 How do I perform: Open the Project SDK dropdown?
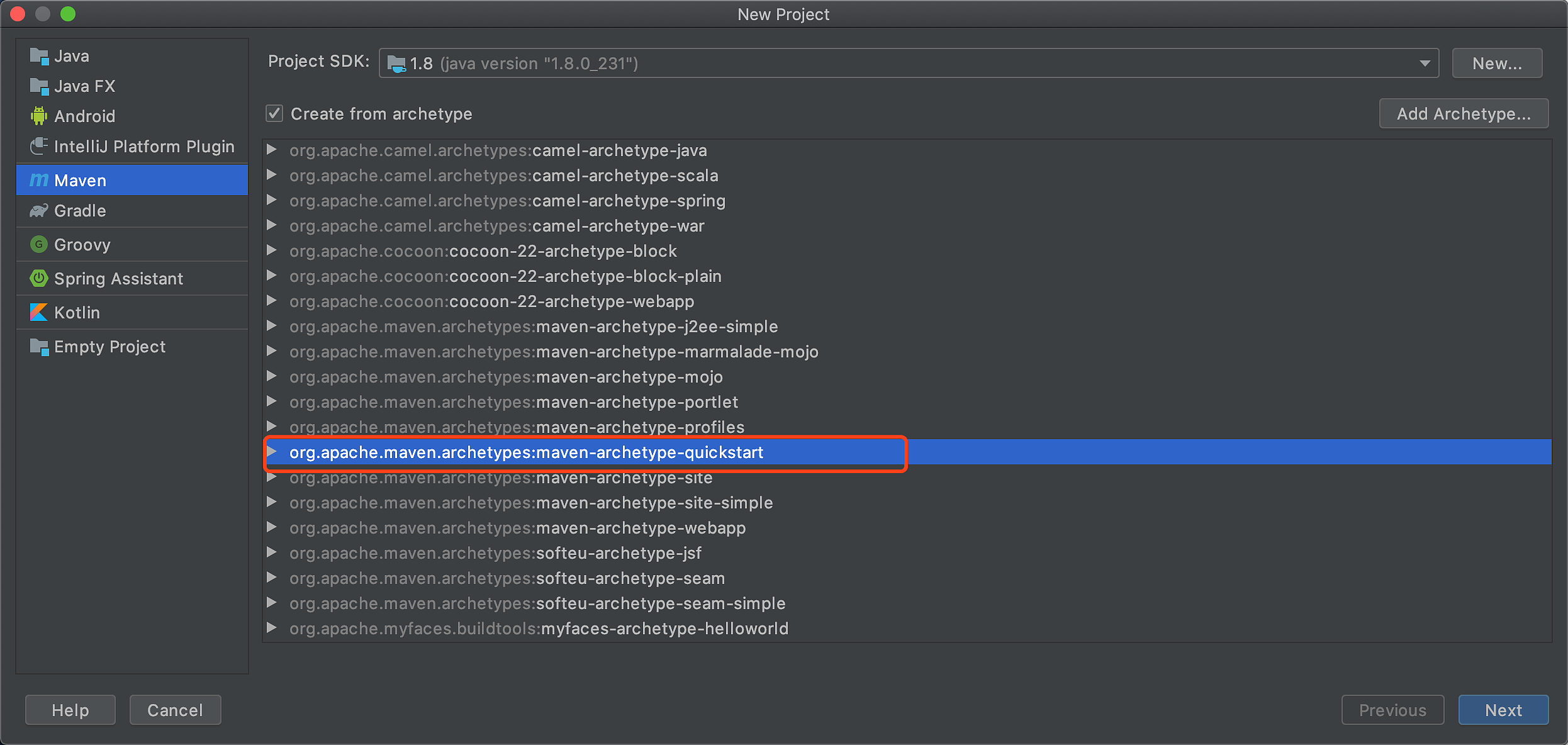tap(1425, 64)
